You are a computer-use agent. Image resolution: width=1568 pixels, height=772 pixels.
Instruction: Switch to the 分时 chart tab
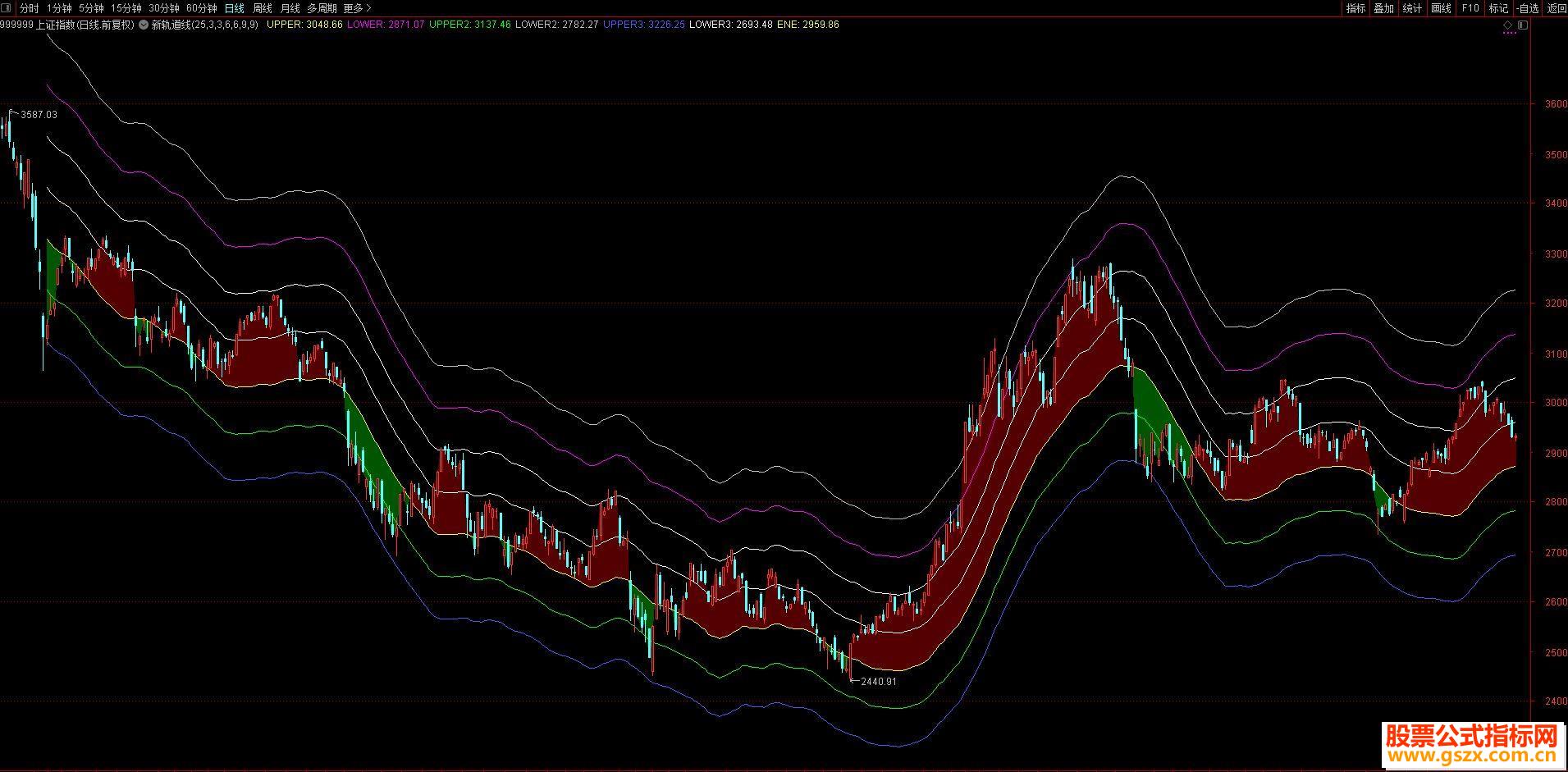(x=29, y=8)
